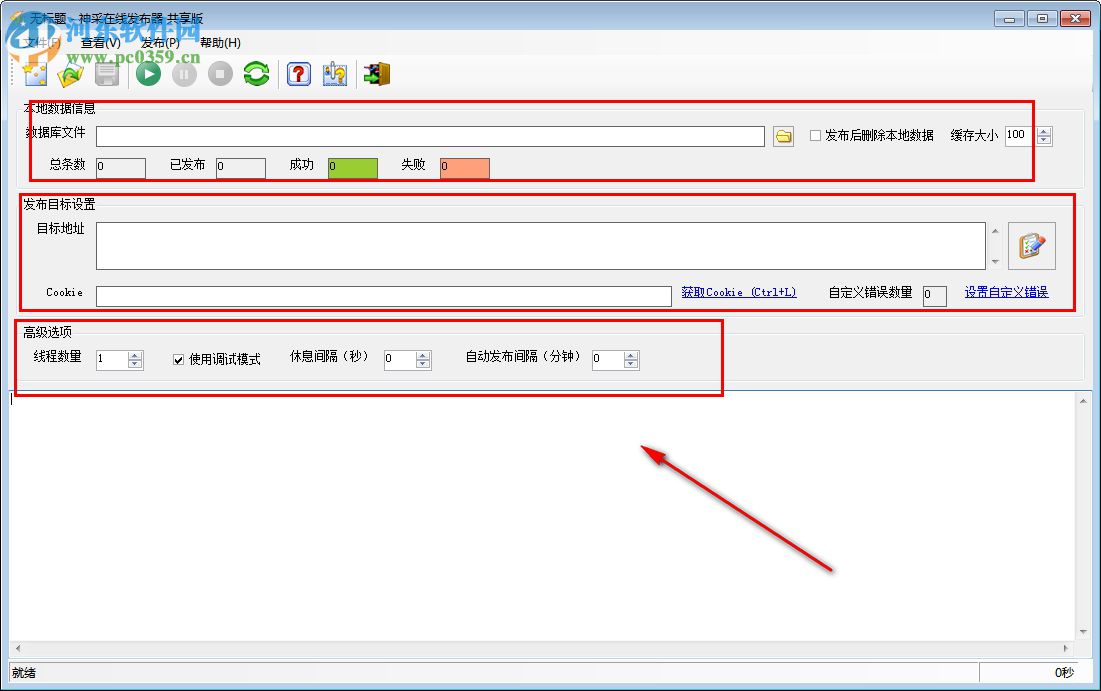Click the Save floppy disk icon
Screen dimensions: 1101x691
click(107, 74)
